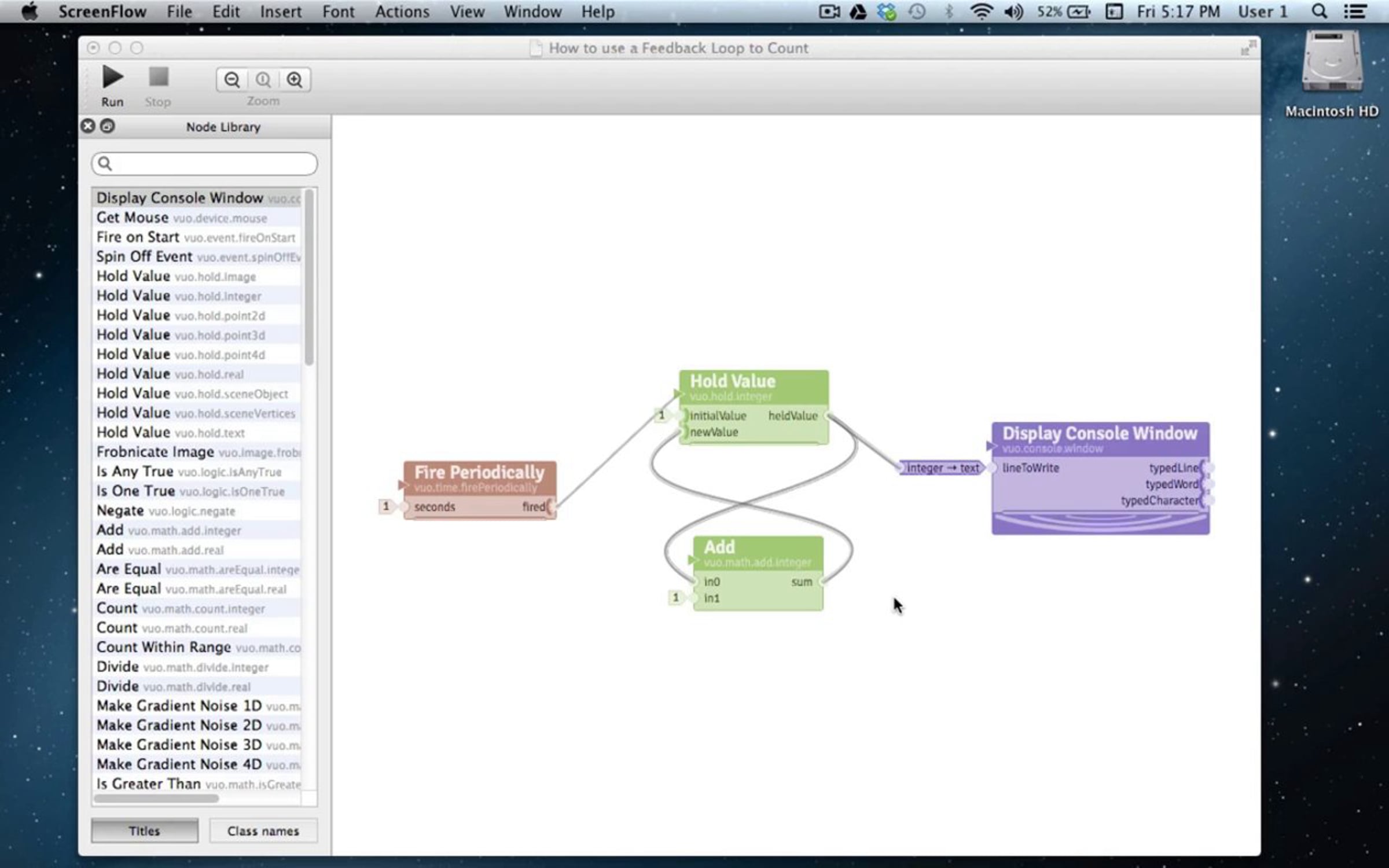Click the Run play button

(112, 78)
